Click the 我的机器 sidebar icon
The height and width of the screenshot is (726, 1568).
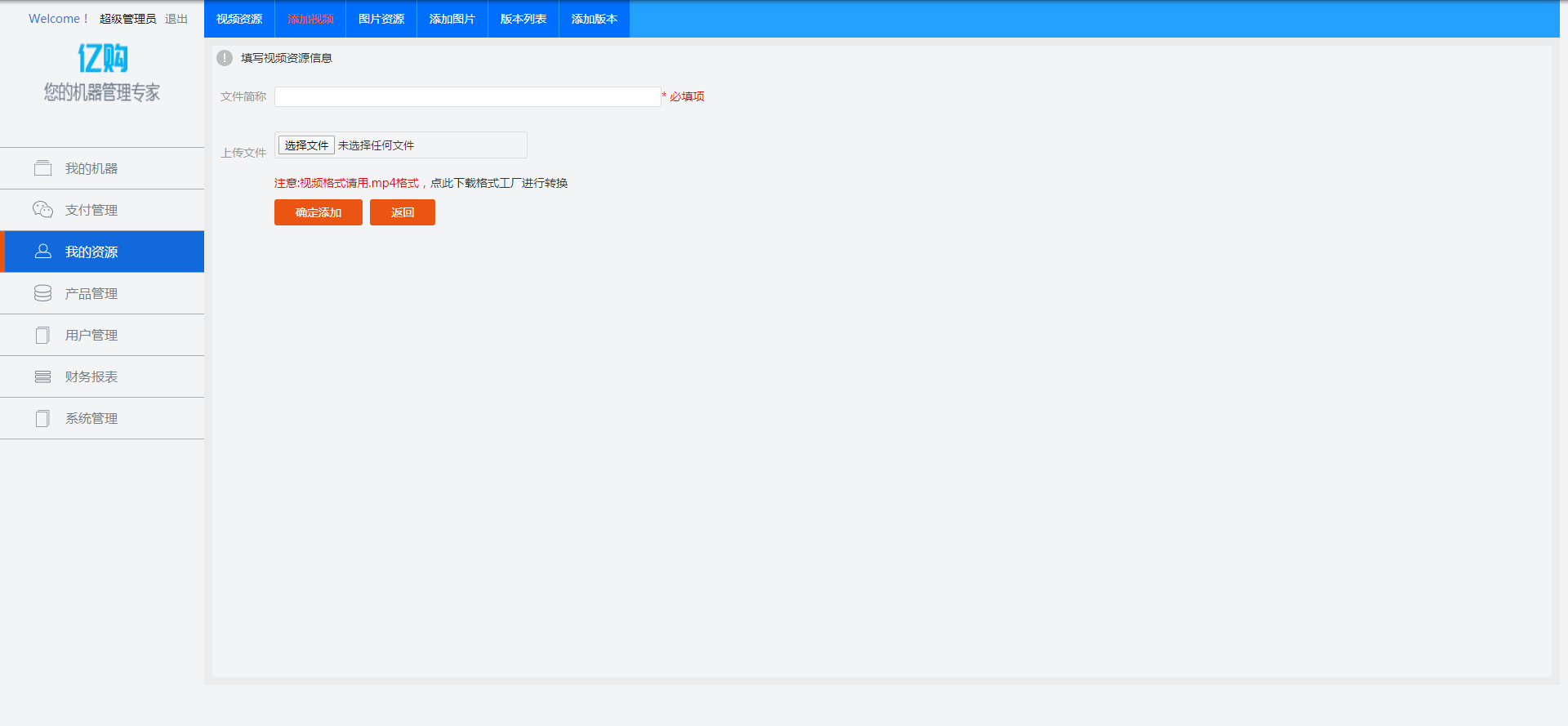[42, 168]
